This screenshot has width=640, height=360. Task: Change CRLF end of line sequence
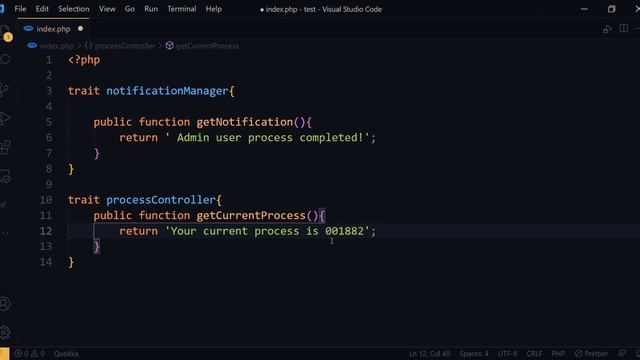534,353
